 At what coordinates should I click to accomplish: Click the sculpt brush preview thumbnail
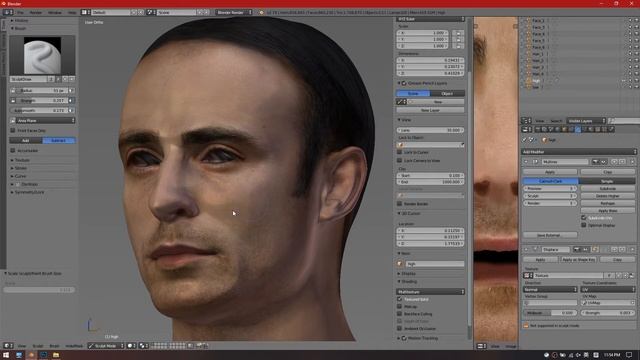click(x=42, y=56)
